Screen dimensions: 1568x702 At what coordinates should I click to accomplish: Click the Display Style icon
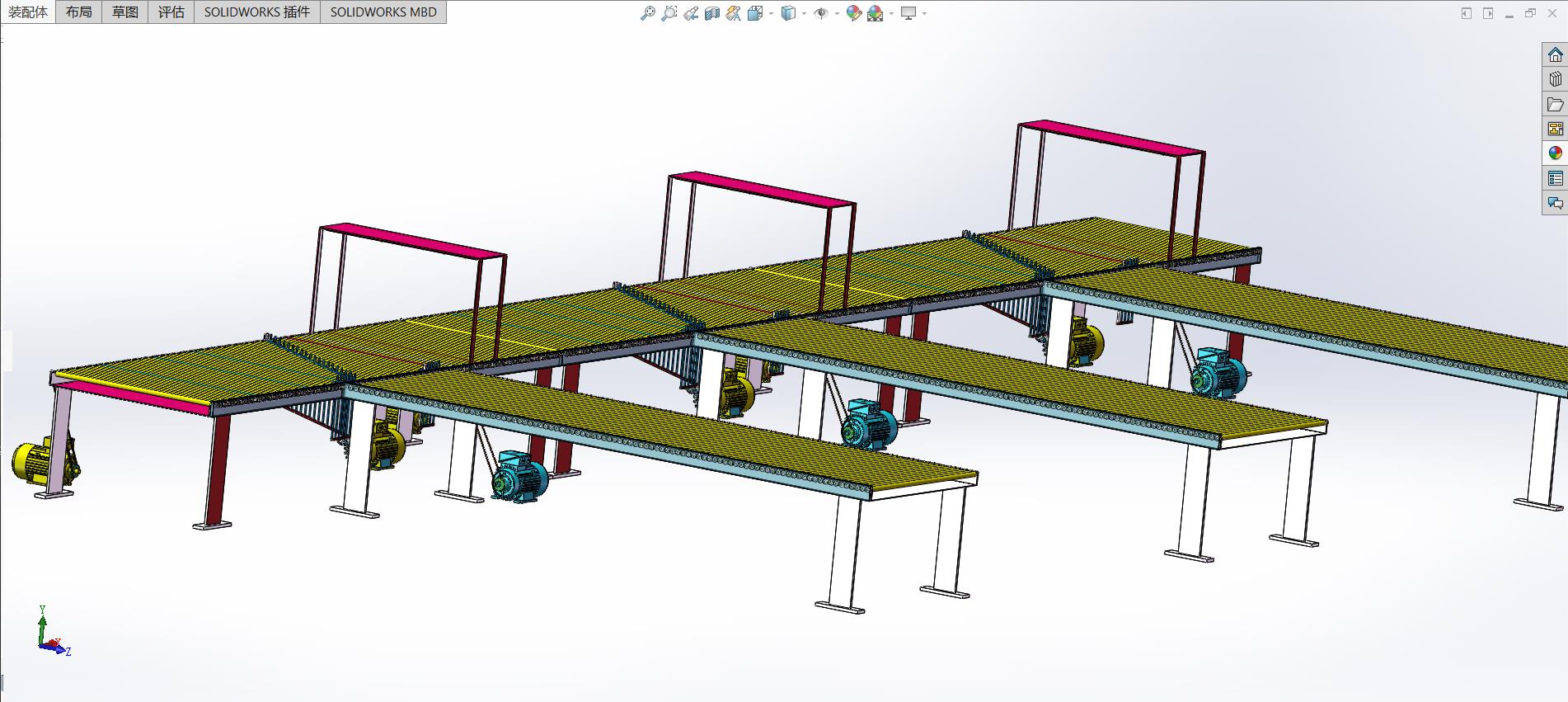click(788, 13)
